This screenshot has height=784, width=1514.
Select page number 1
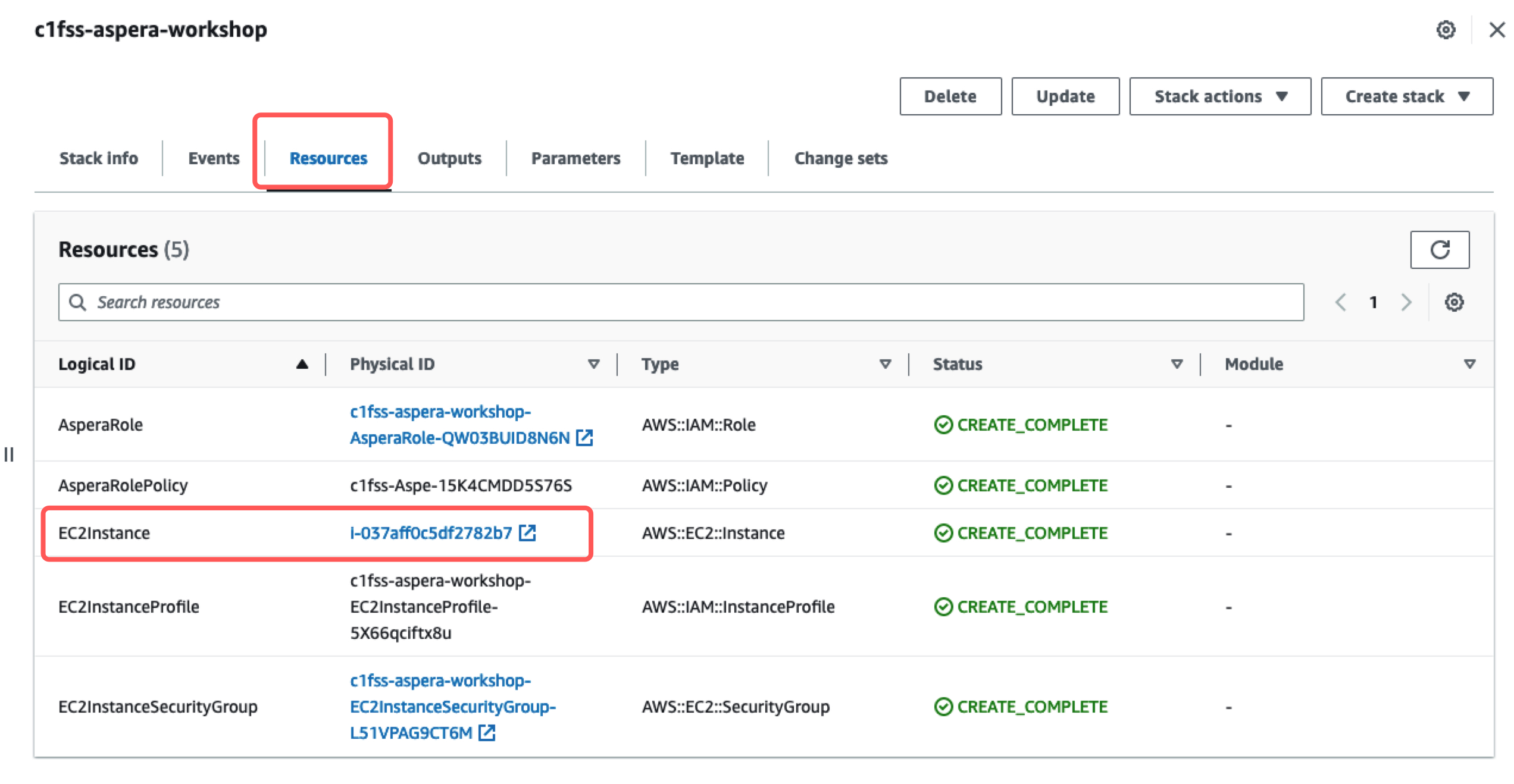coord(1374,302)
